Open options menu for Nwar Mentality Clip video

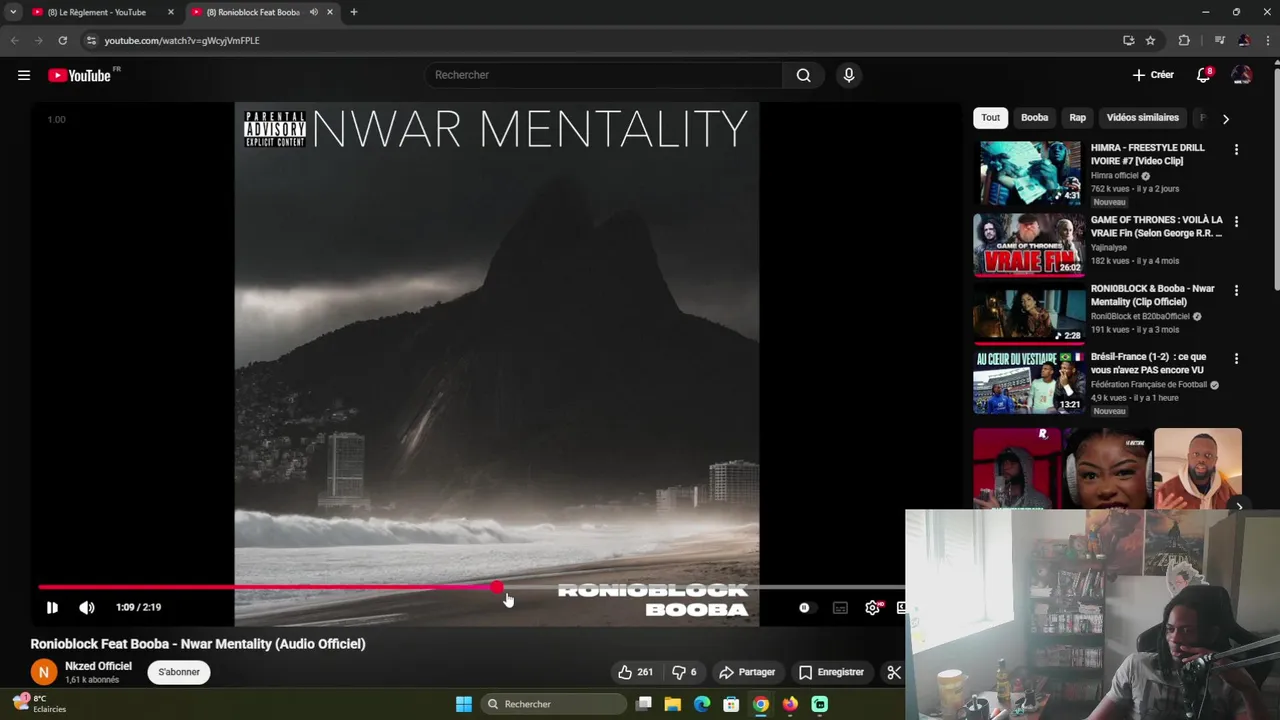[1236, 291]
